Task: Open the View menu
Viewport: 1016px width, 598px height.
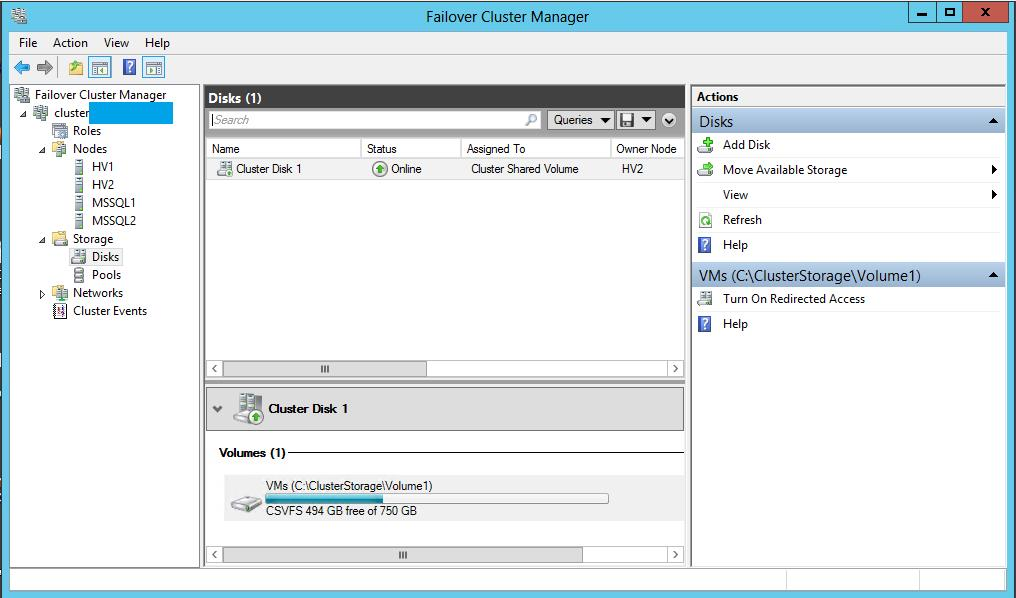Action: (x=116, y=43)
